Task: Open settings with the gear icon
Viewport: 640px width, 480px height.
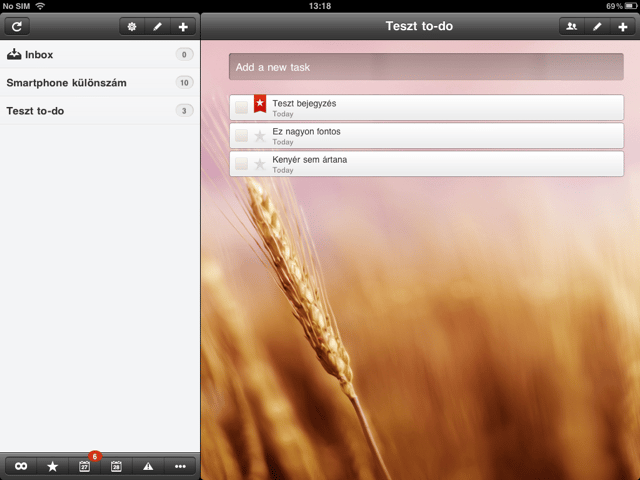Action: 132,27
